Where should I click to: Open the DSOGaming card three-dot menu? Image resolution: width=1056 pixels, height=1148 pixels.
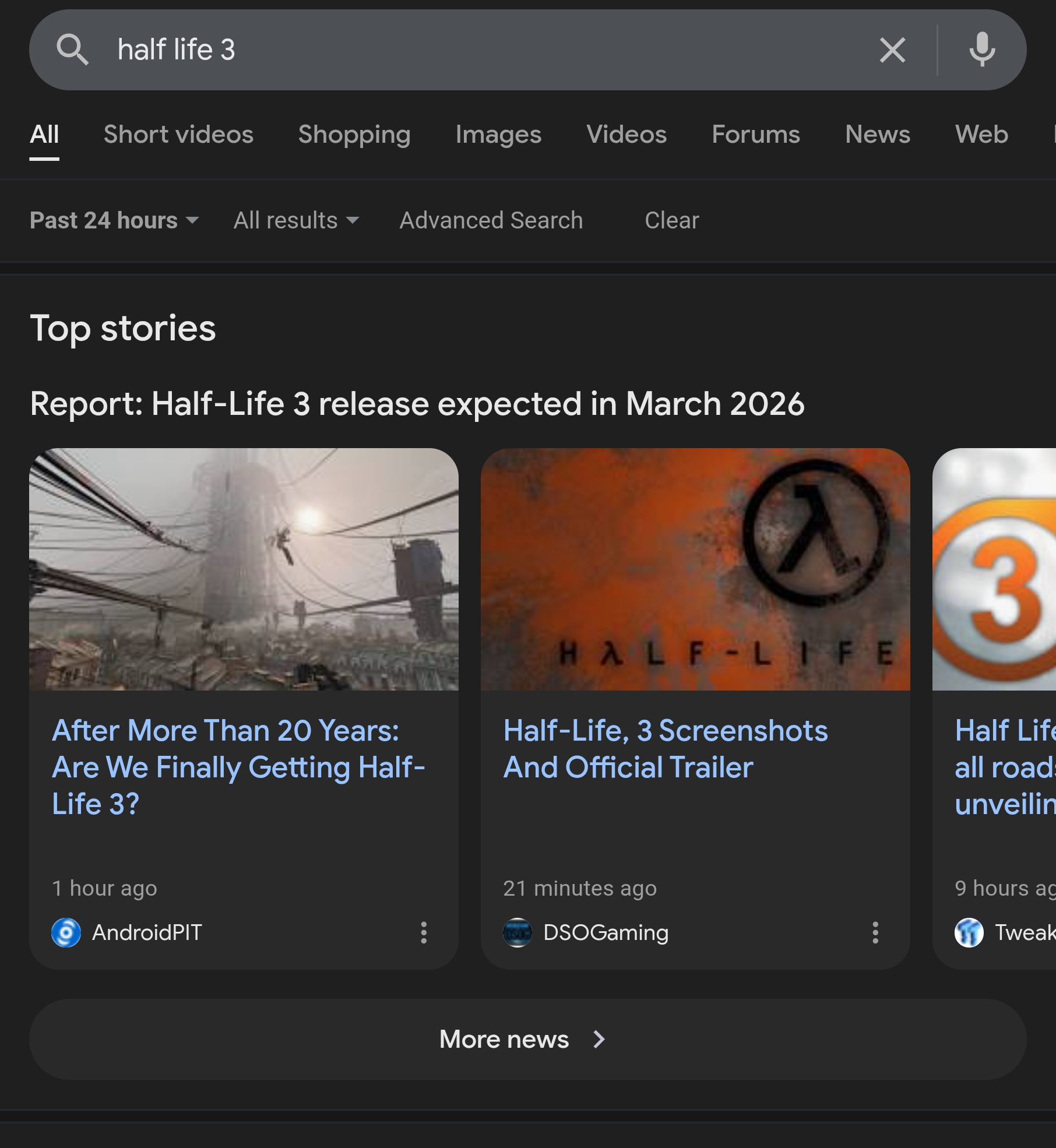[875, 932]
